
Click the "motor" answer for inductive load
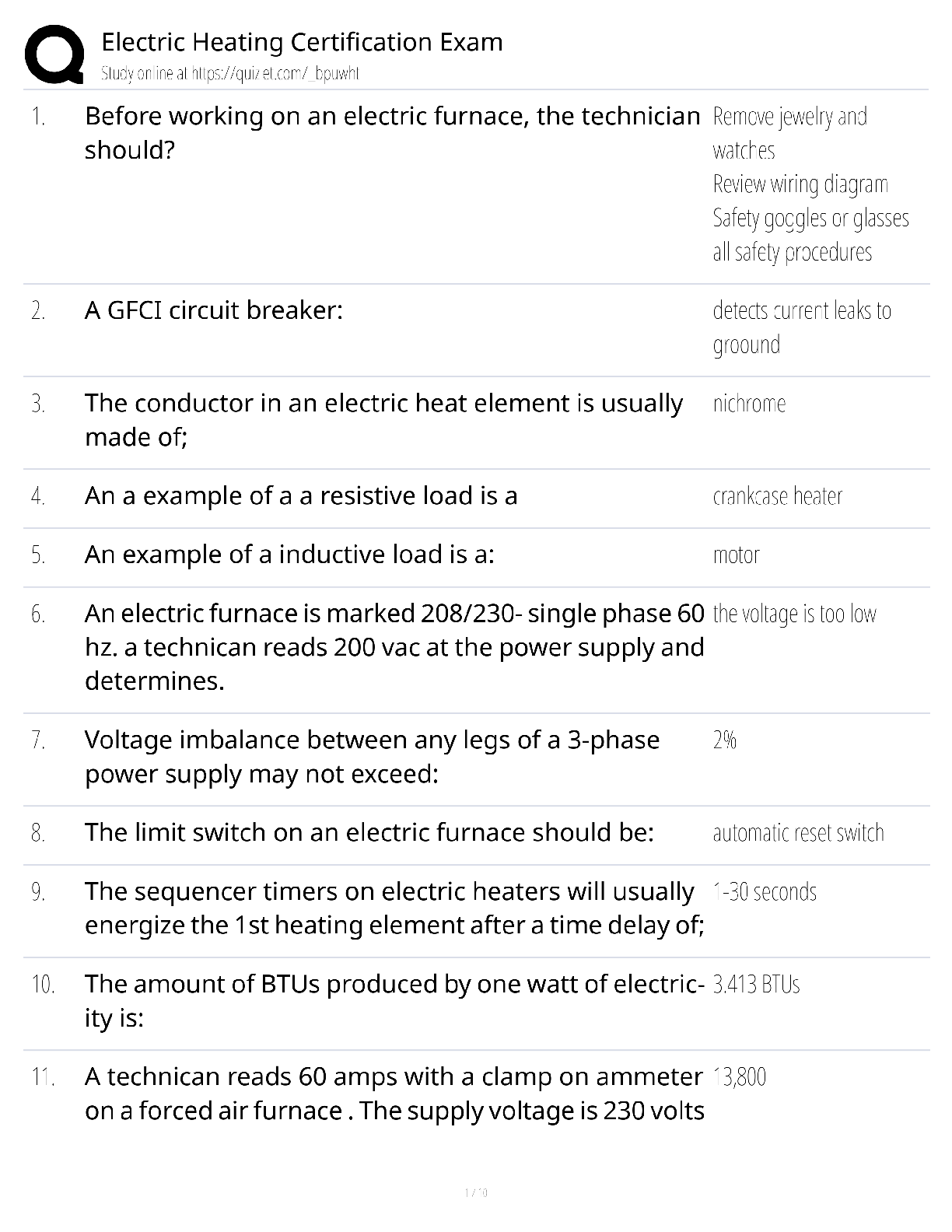click(x=736, y=555)
